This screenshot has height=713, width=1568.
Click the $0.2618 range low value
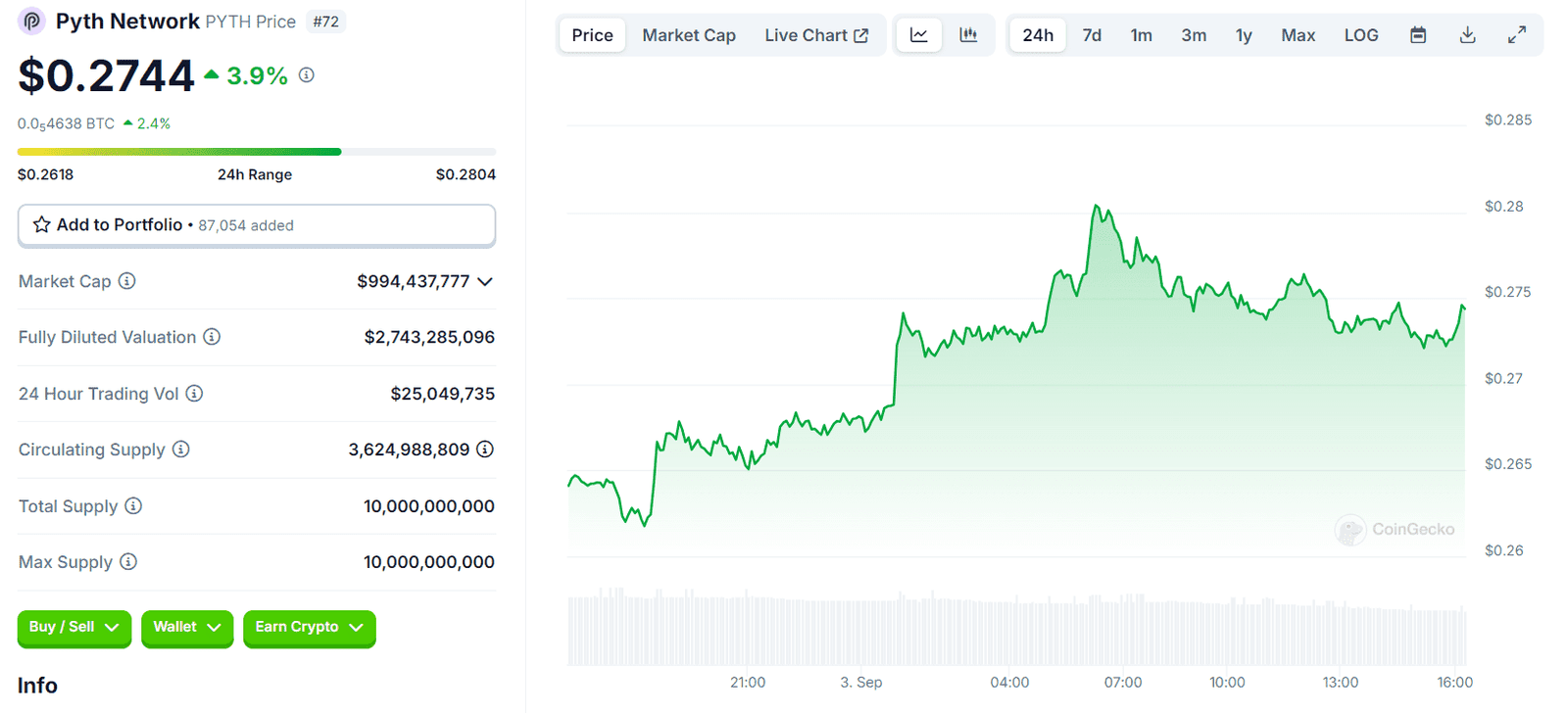pyautogui.click(x=46, y=174)
